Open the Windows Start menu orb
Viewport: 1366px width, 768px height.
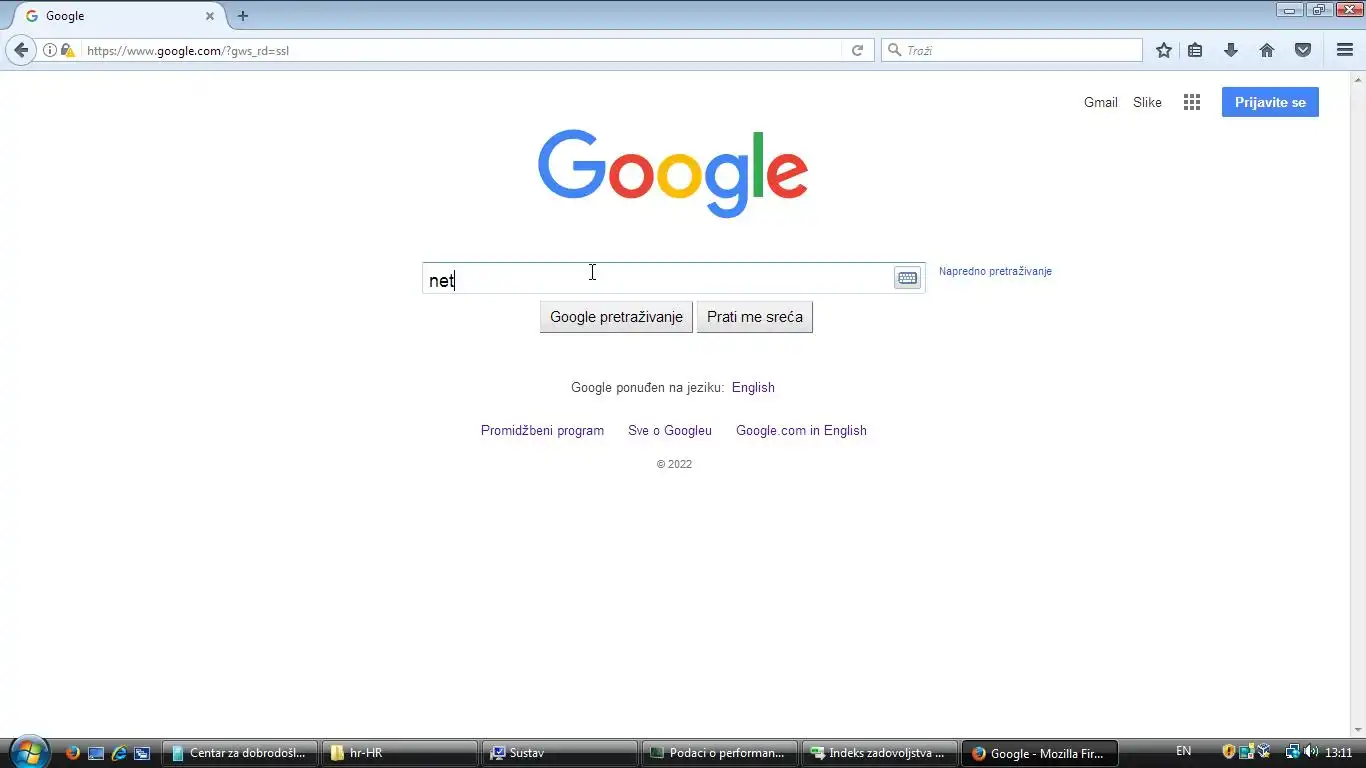coord(28,752)
